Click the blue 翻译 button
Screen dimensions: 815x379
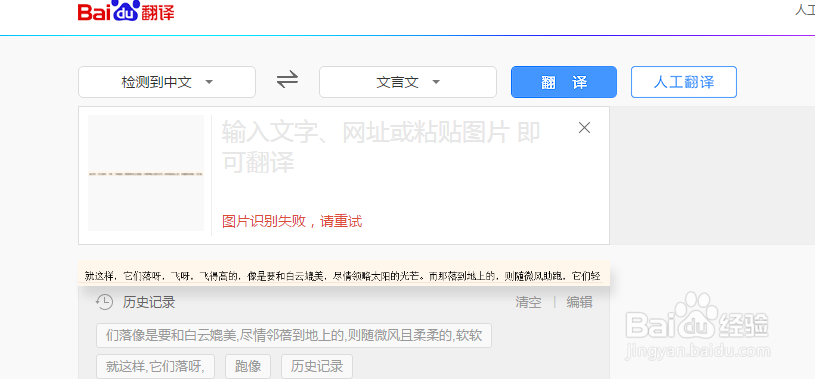click(x=564, y=82)
